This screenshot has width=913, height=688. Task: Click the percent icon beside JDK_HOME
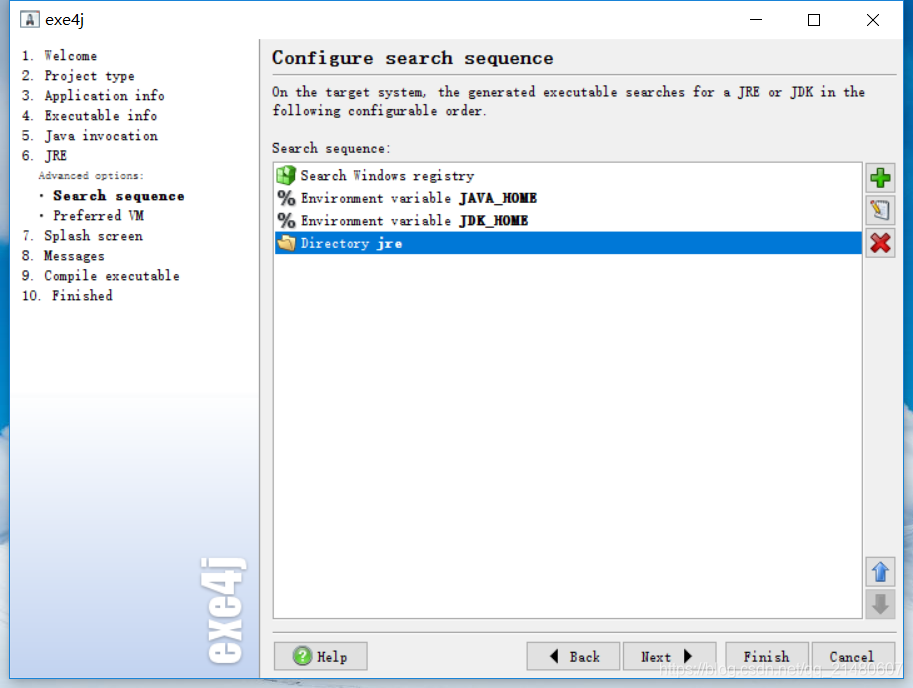(x=286, y=221)
